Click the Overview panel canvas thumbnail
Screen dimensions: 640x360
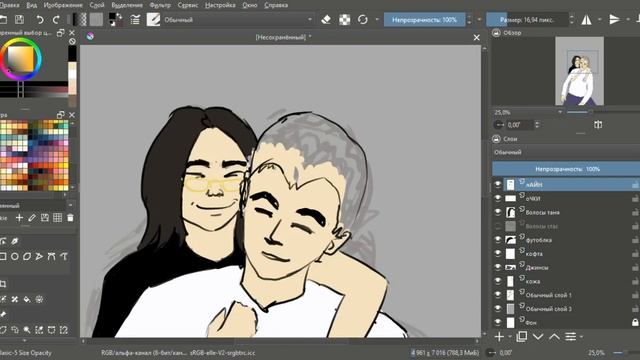pos(580,71)
